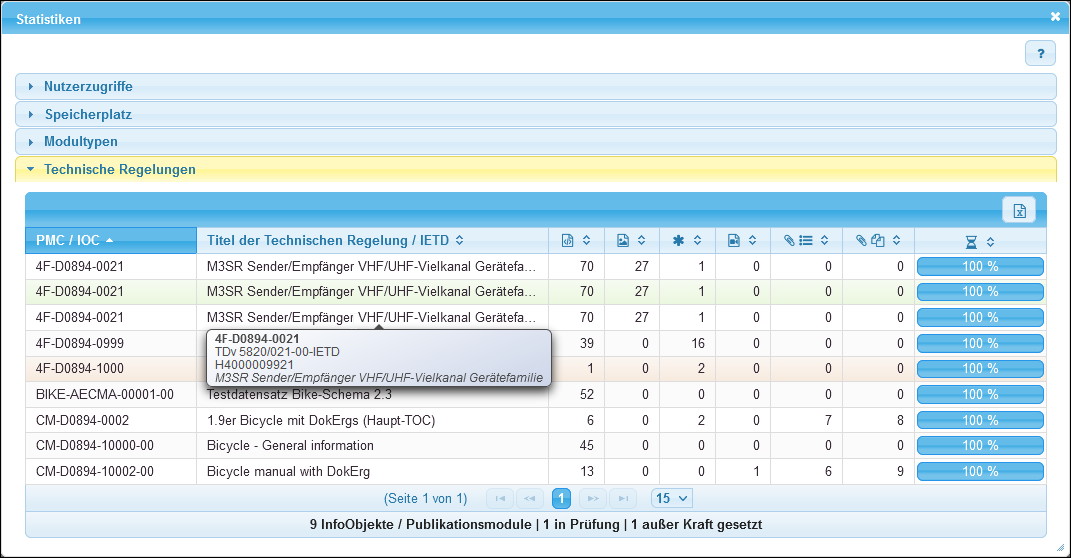This screenshot has width=1071, height=558.
Task: Click value 39 in 4F-D0894-0999 row
Action: click(587, 343)
